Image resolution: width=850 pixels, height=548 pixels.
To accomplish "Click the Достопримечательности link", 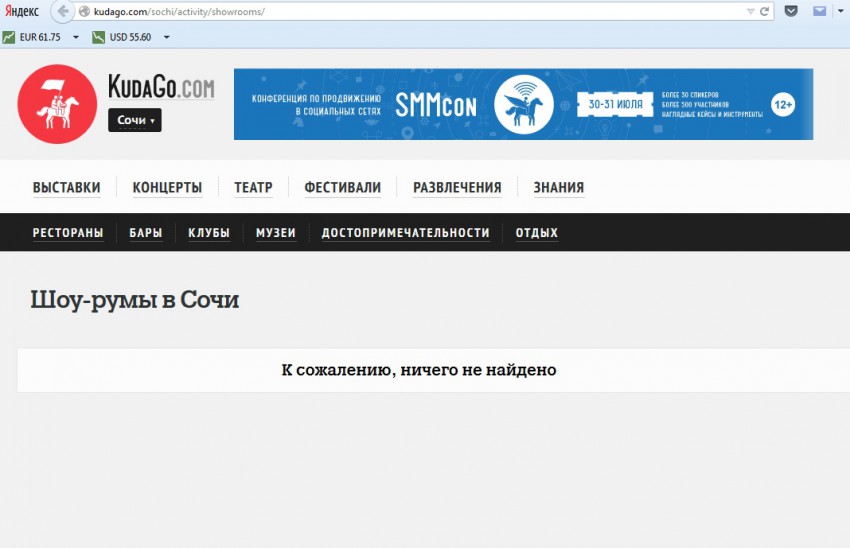I will pyautogui.click(x=405, y=233).
